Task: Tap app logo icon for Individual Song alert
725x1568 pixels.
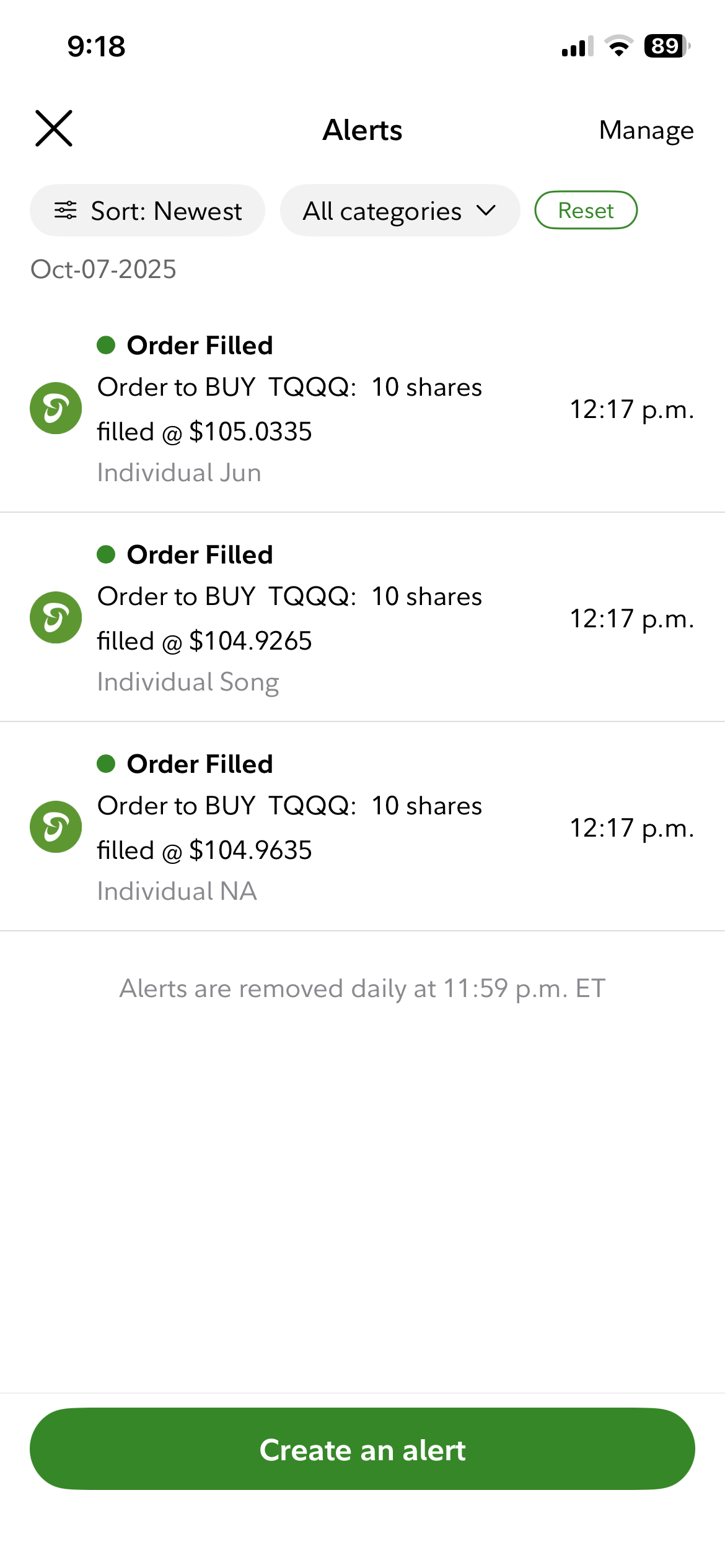Action: [56, 617]
